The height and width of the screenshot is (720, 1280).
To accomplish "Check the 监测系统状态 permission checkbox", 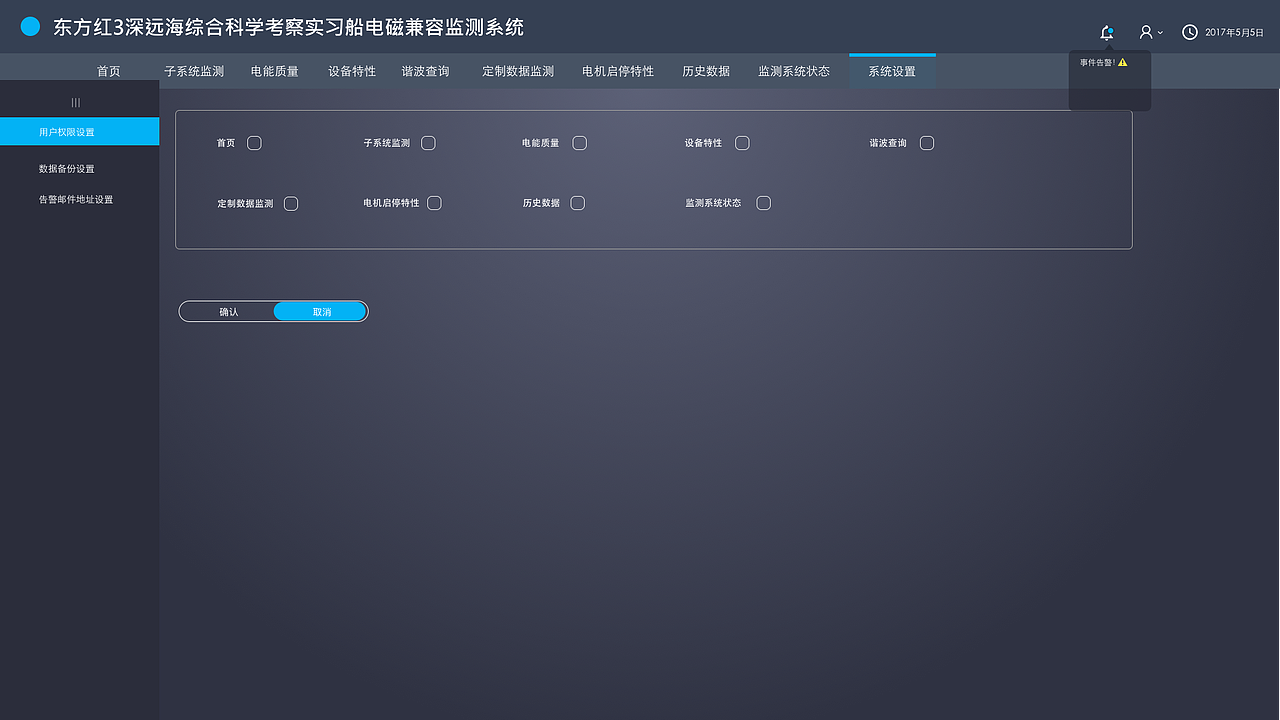I will tap(763, 203).
